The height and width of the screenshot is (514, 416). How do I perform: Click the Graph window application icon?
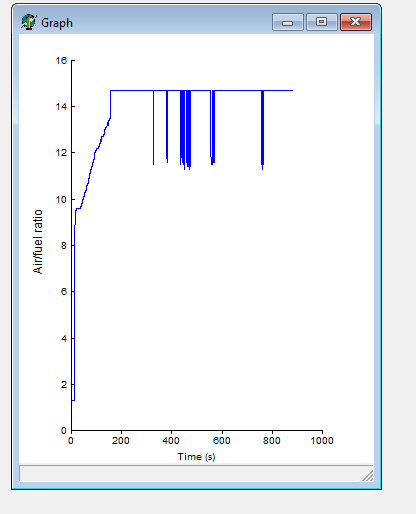pos(29,22)
